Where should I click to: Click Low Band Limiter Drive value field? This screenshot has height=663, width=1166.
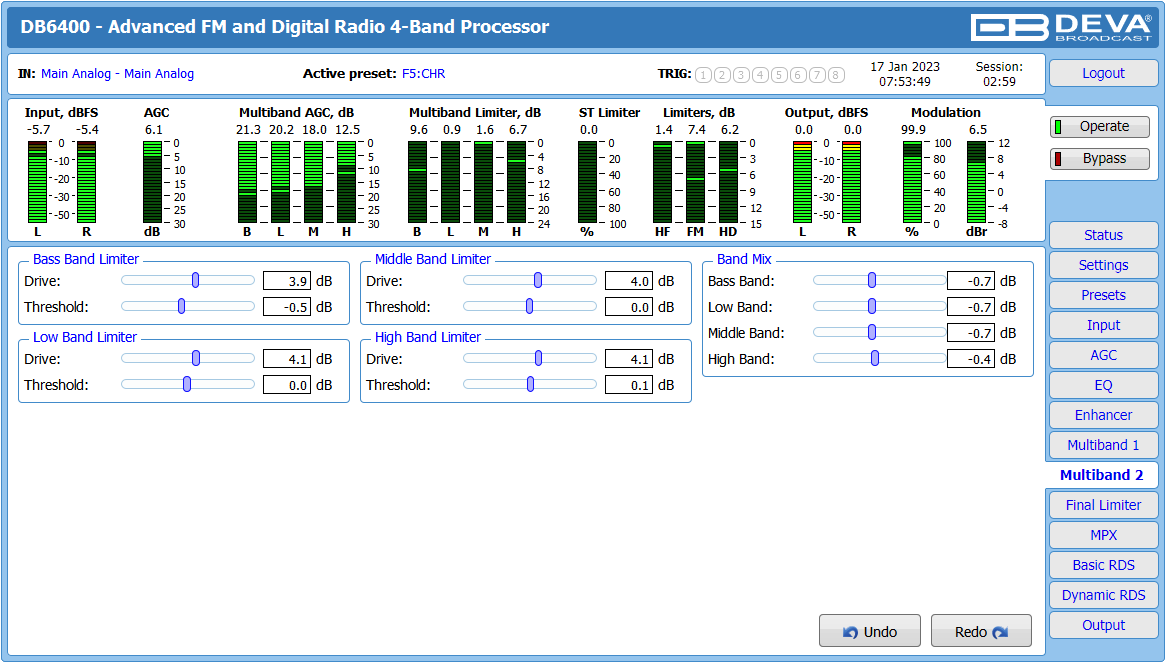click(287, 359)
